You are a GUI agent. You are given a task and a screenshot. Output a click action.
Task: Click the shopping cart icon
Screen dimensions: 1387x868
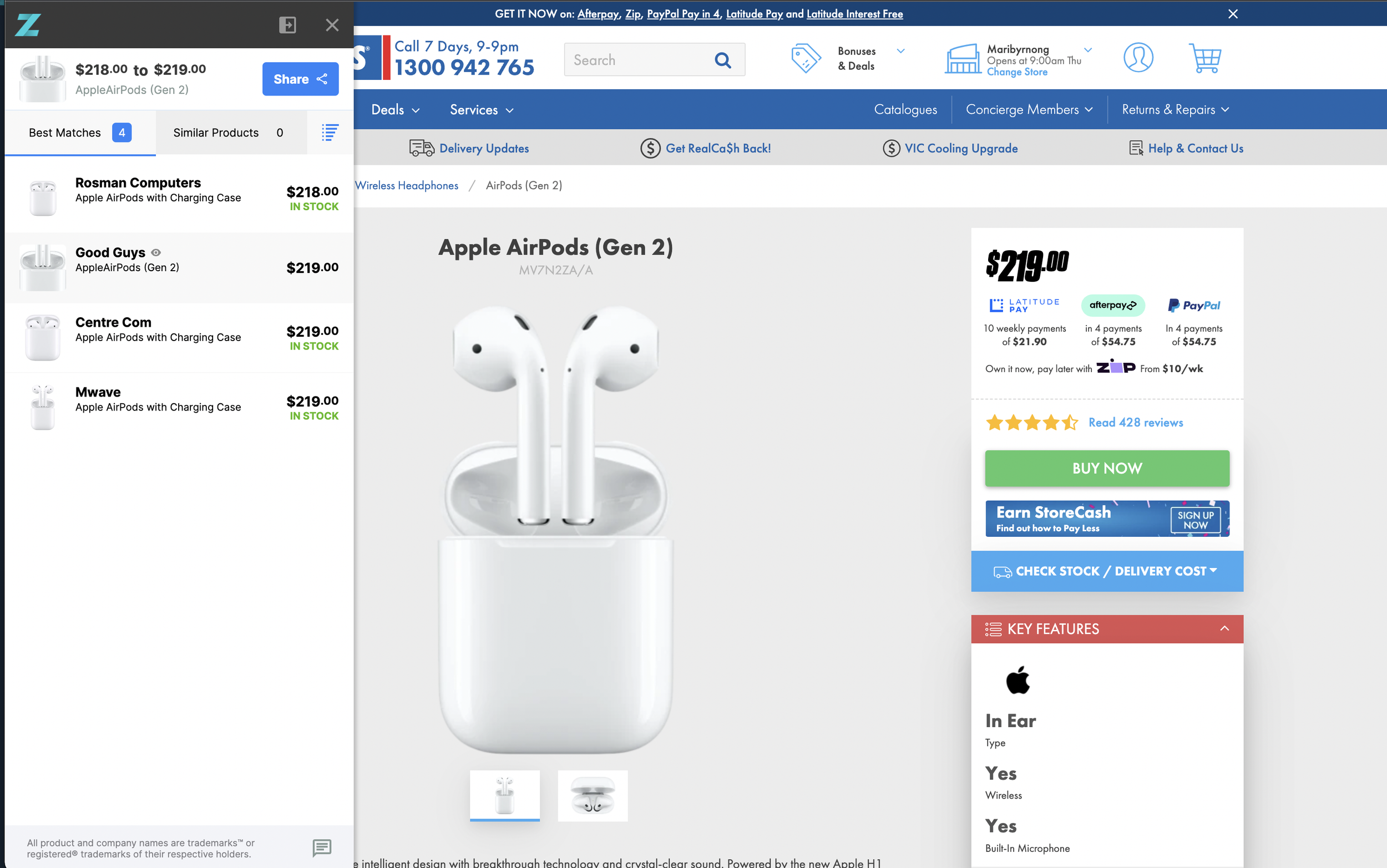(x=1204, y=58)
